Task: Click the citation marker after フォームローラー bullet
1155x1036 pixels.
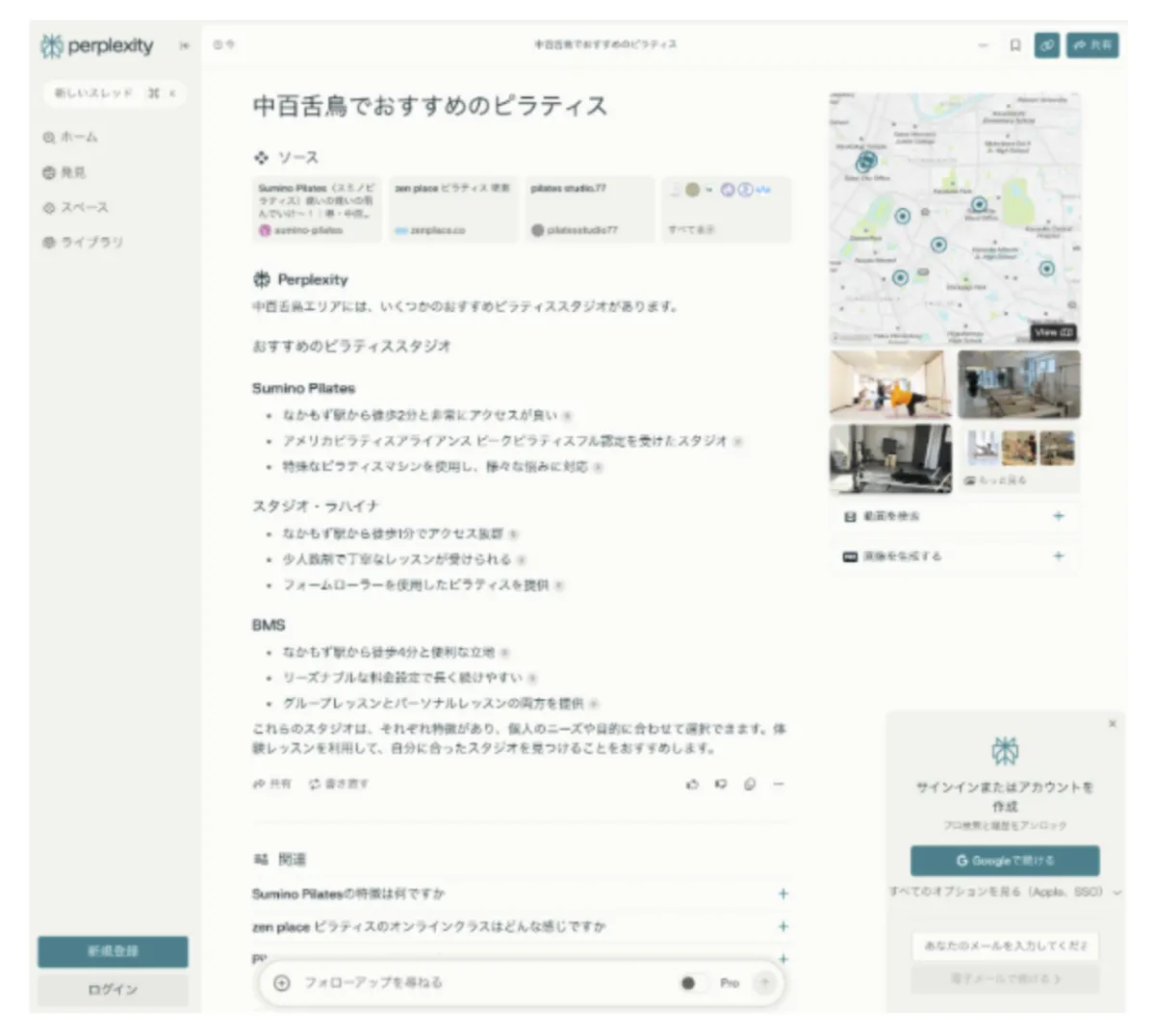Action: click(559, 585)
